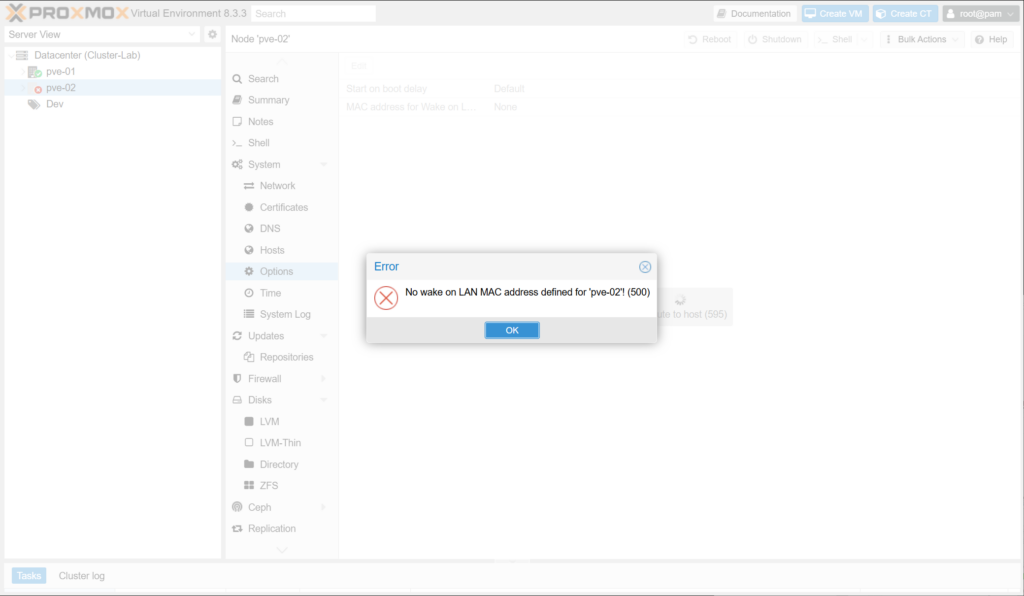Open the ZFS disks menu item

[269, 486]
